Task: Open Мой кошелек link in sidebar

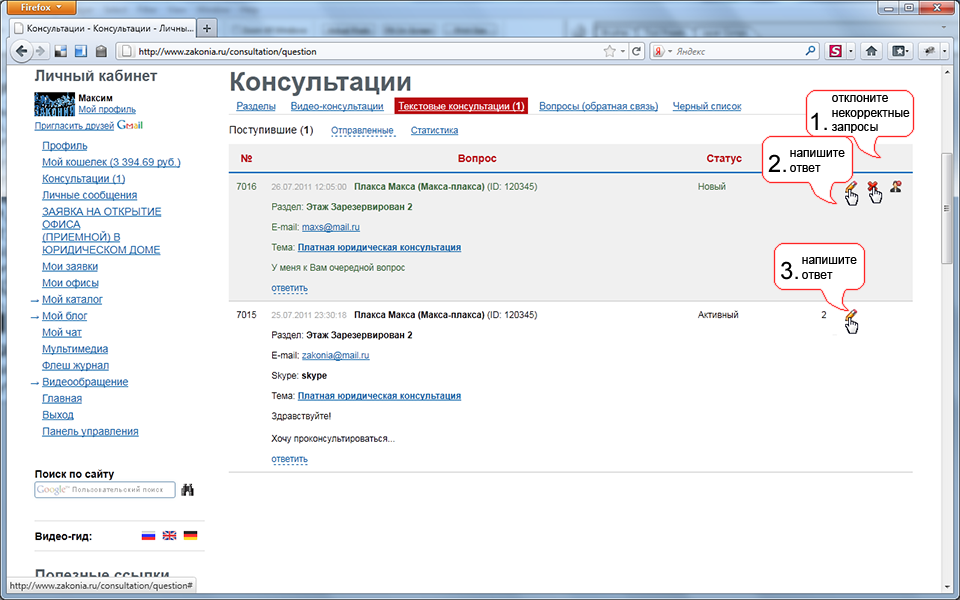Action: pyautogui.click(x=111, y=162)
